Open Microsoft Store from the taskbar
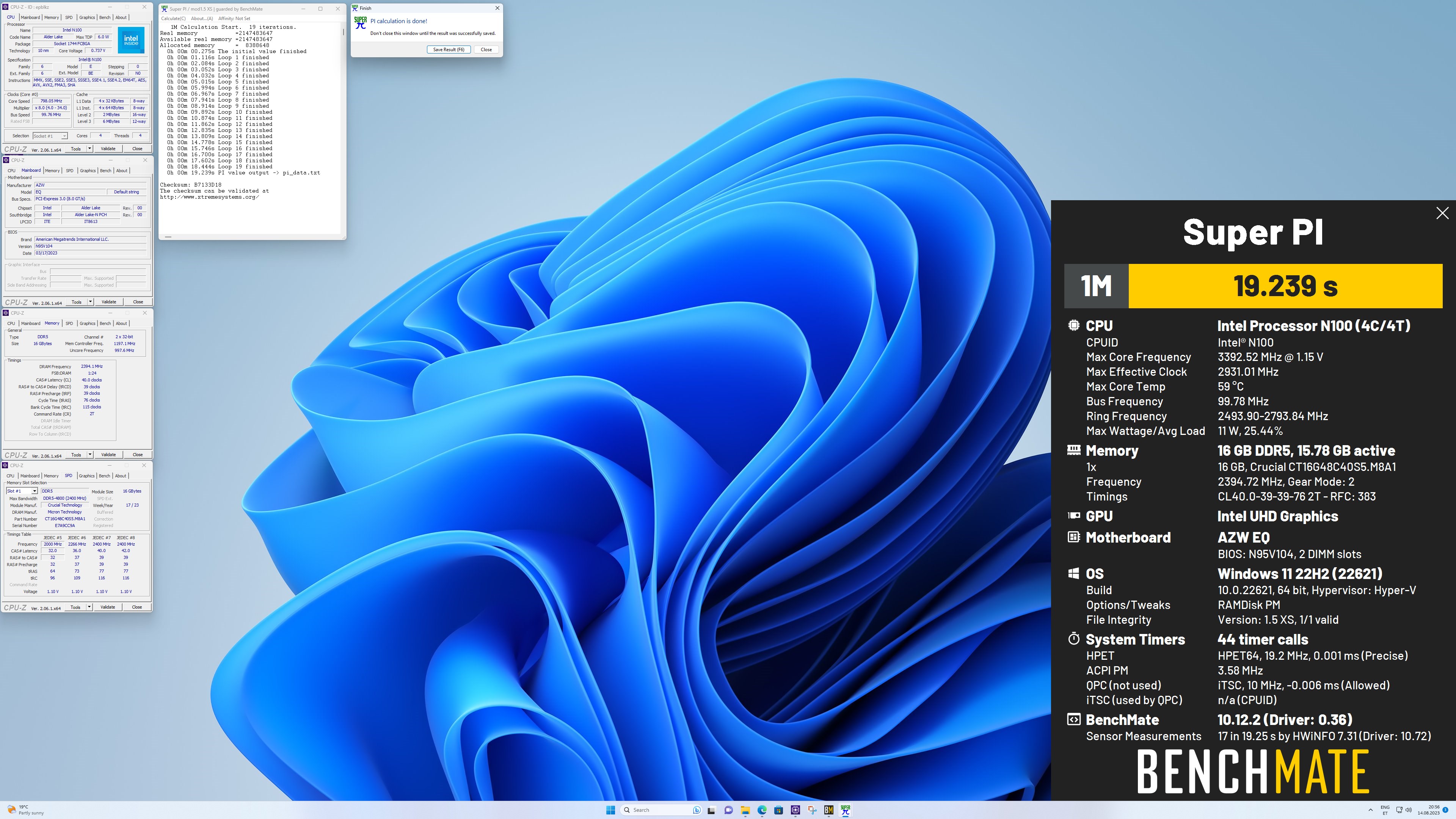 [x=778, y=810]
